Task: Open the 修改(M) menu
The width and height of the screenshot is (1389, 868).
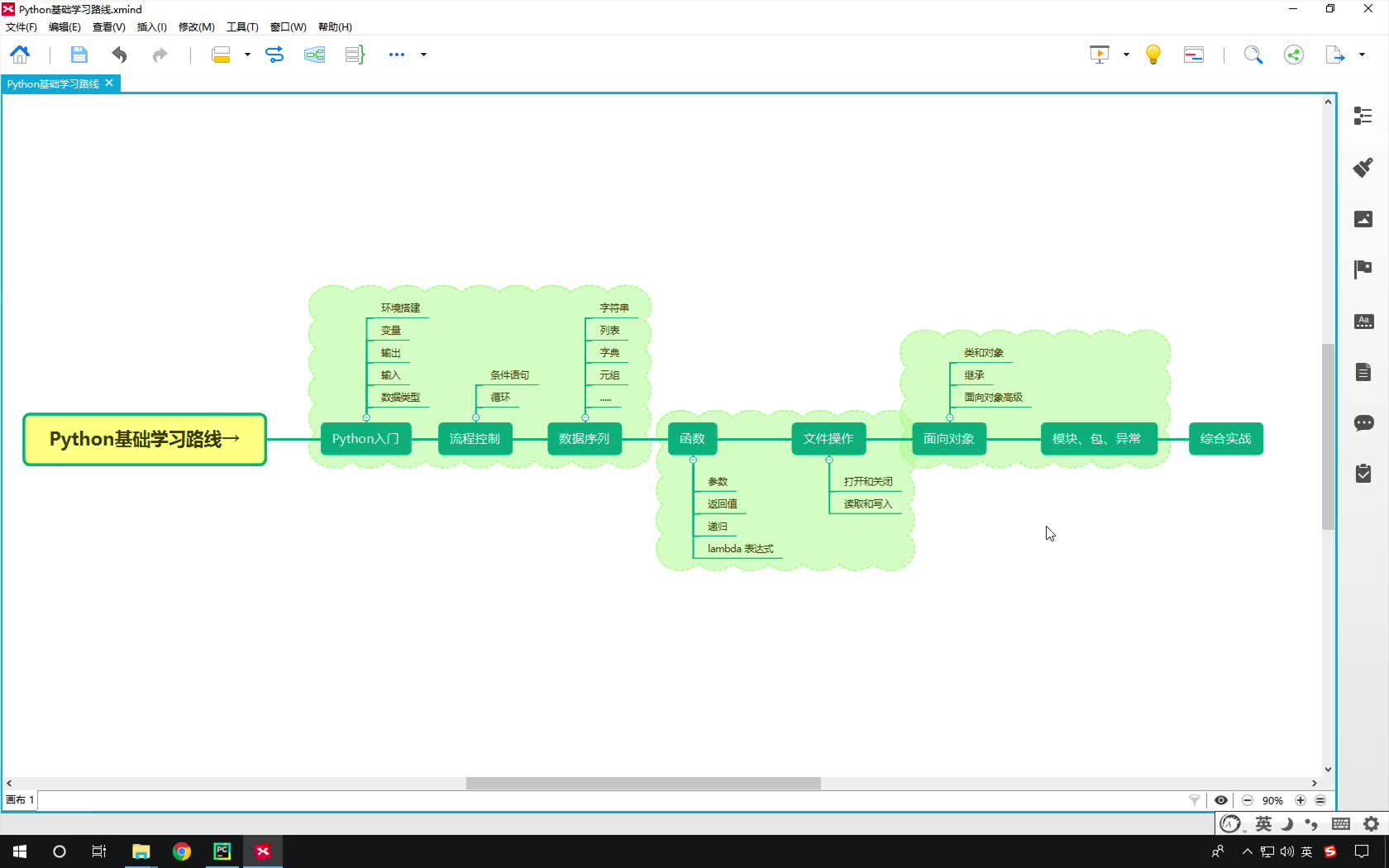Action: [x=196, y=27]
